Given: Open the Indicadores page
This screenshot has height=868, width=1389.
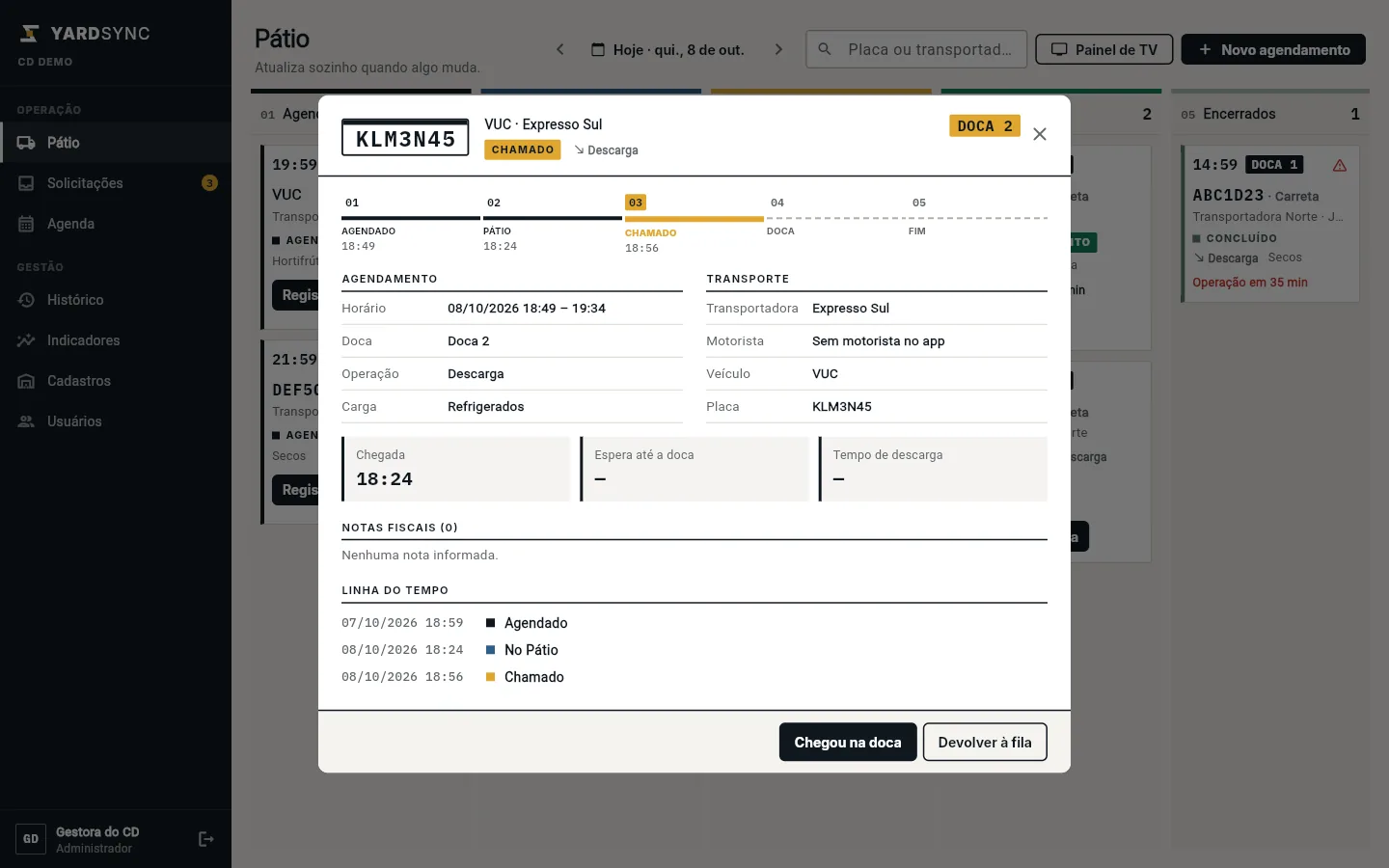Looking at the screenshot, I should tap(116, 340).
